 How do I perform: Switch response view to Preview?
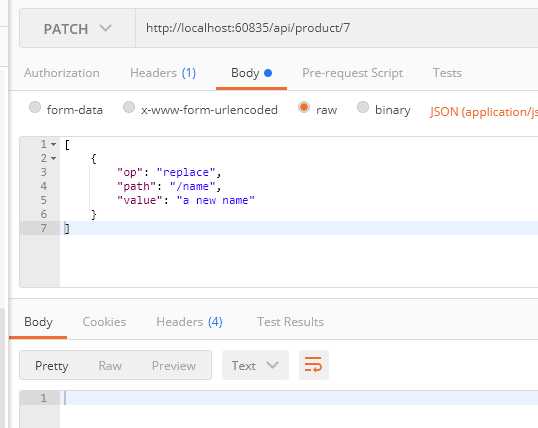174,366
